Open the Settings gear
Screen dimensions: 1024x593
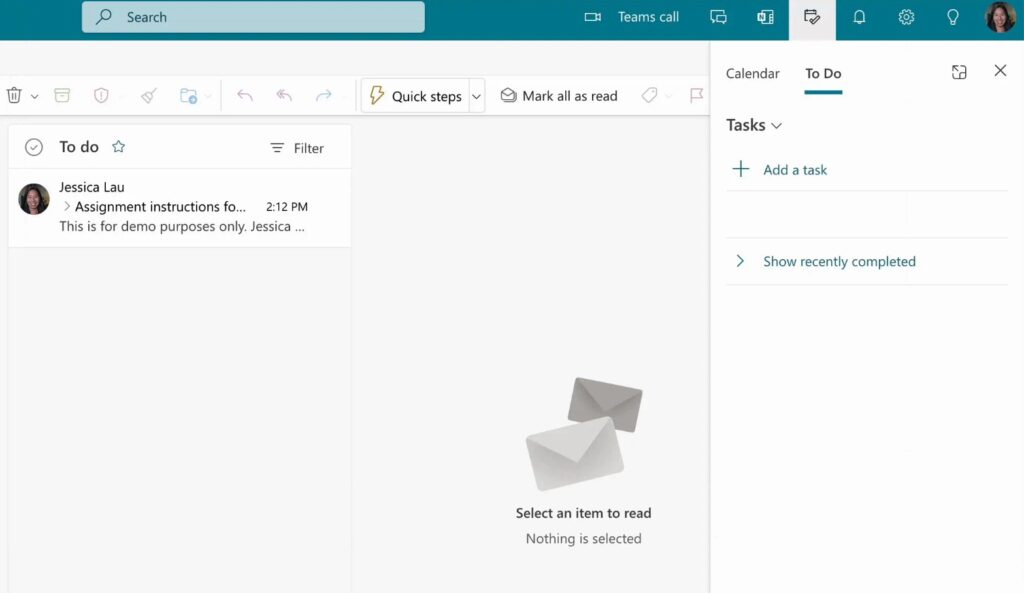tap(906, 17)
